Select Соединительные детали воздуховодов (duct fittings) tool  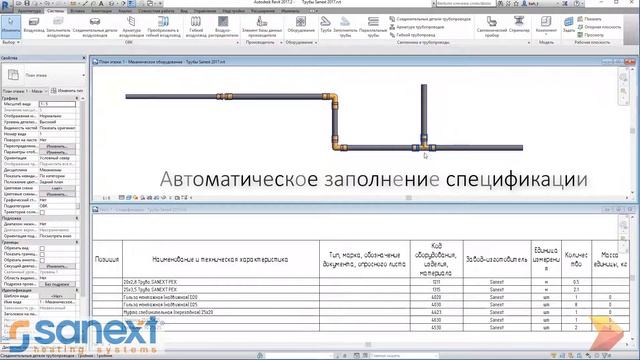[x=95, y=26]
